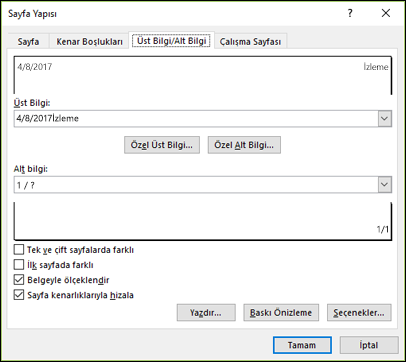Expand the Alt bilgi dropdown arrow
The height and width of the screenshot is (362, 406).
384,185
